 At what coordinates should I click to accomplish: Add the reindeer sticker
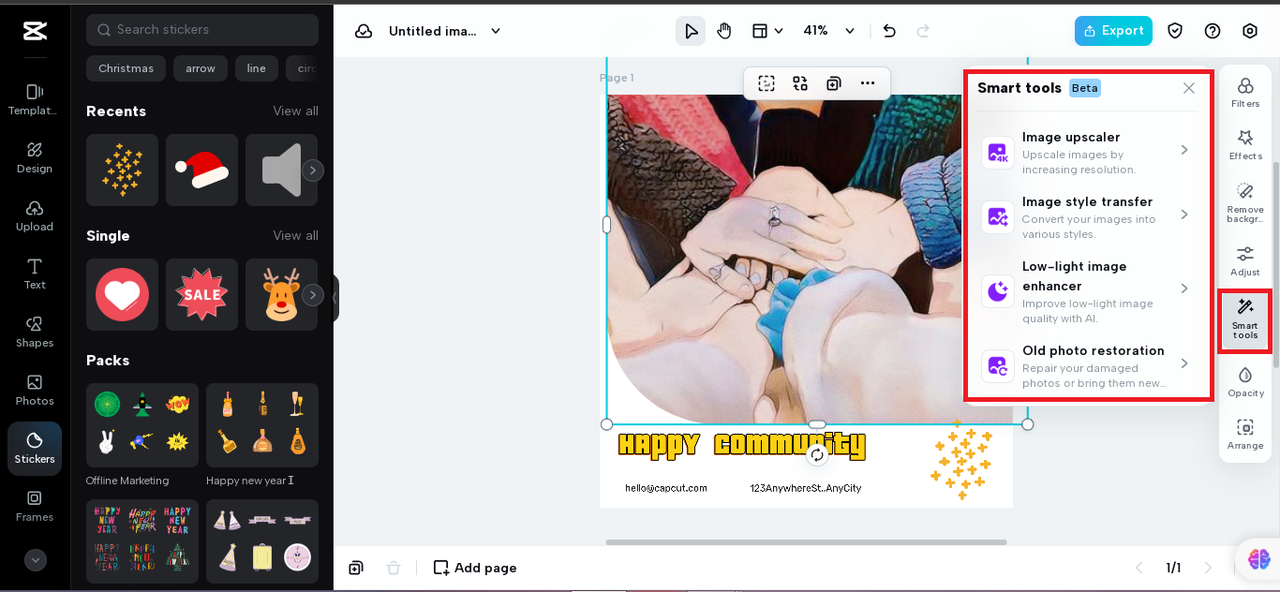click(x=281, y=295)
